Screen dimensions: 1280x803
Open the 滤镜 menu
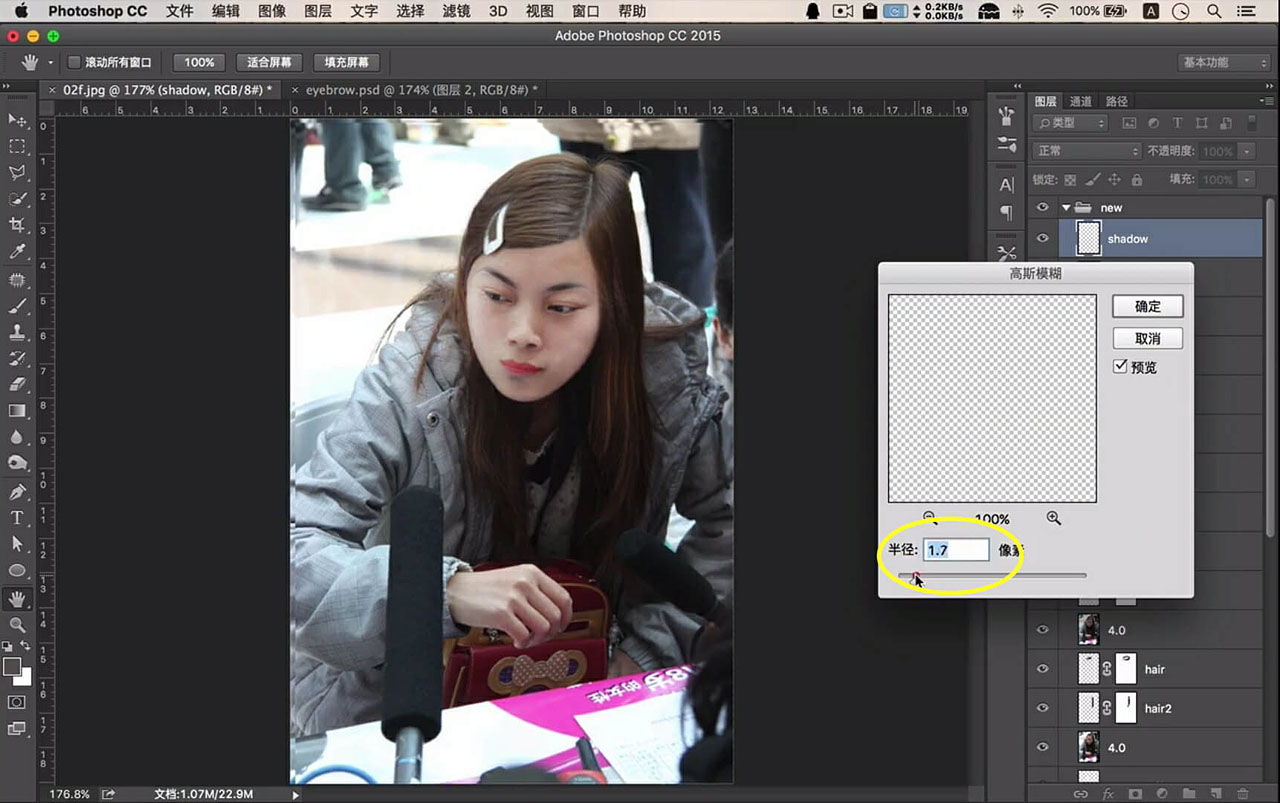point(456,11)
